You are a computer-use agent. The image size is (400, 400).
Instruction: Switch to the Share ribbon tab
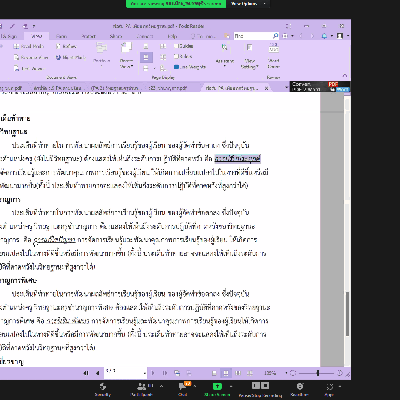coord(116,36)
